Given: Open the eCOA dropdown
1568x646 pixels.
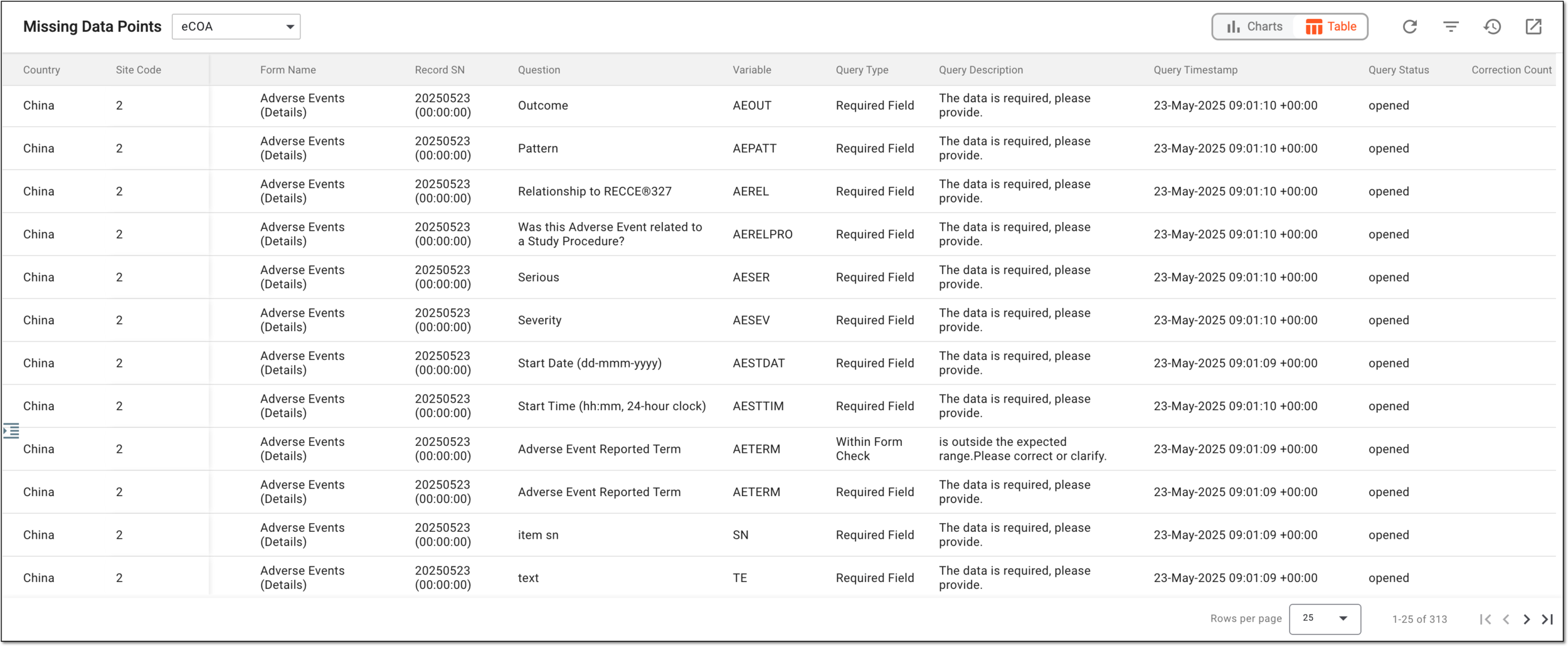Looking at the screenshot, I should [236, 26].
